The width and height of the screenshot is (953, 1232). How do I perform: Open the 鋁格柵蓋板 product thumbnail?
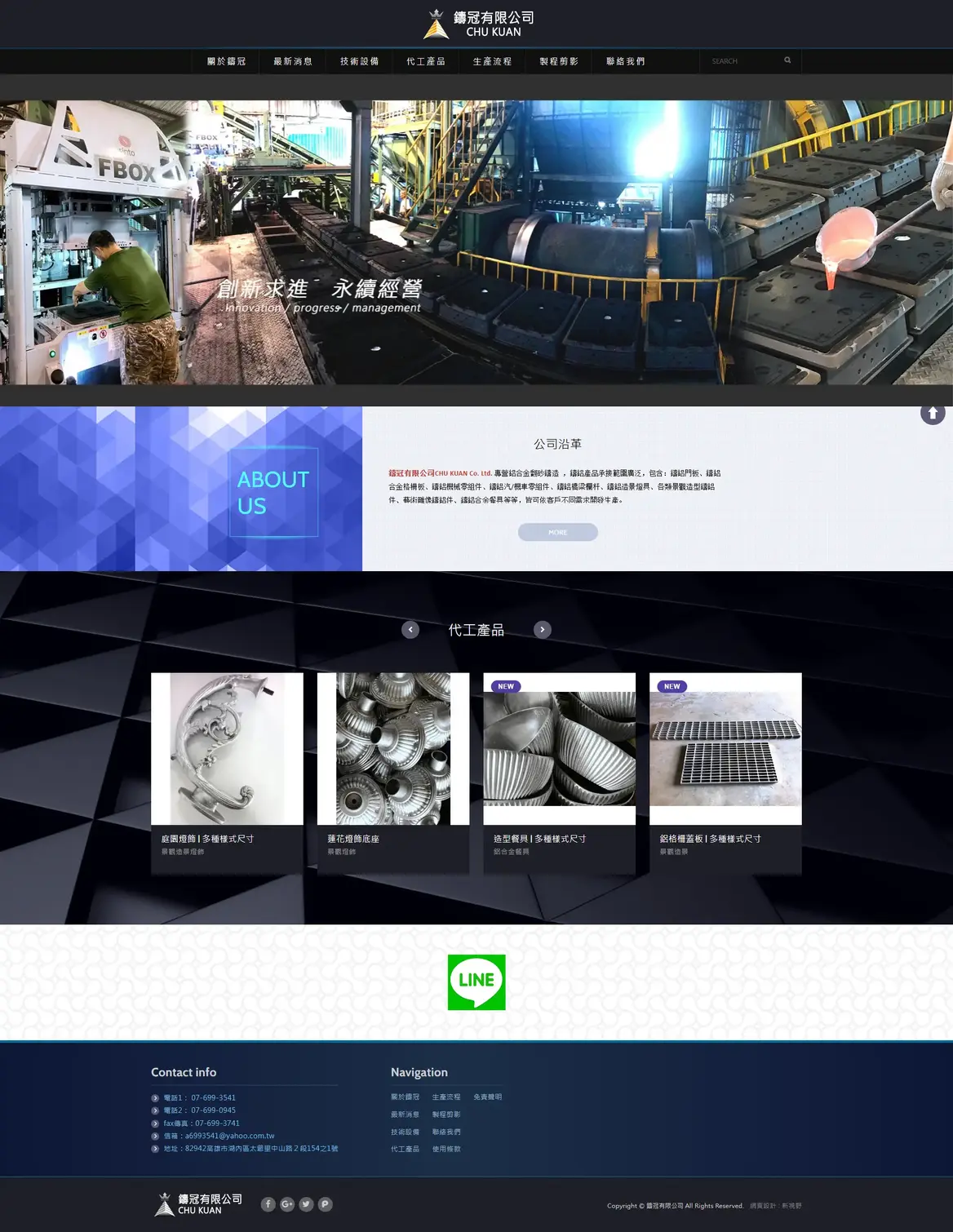click(725, 749)
